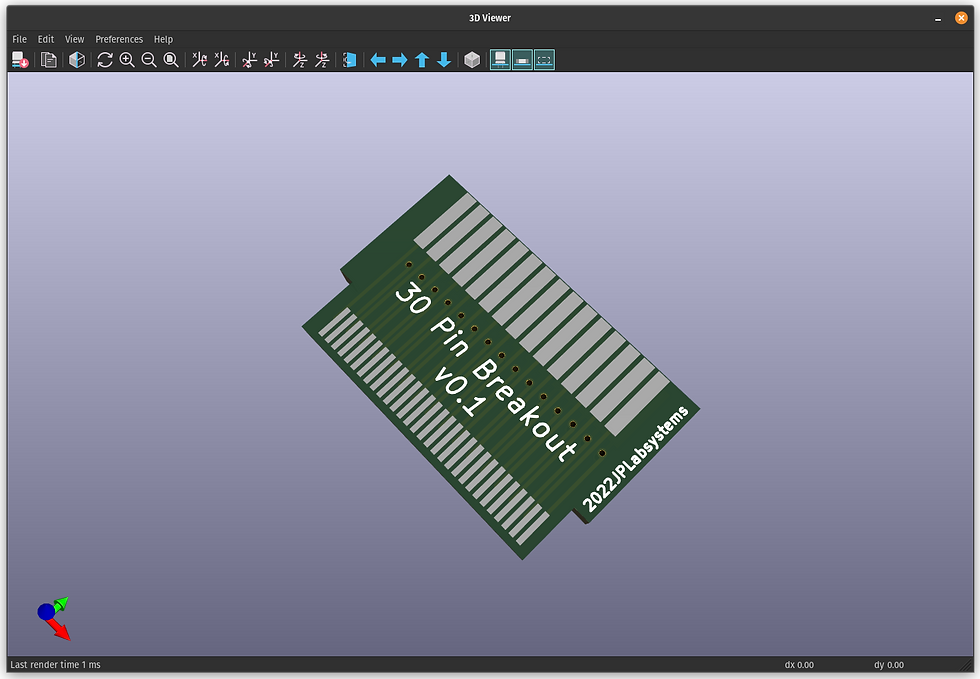The width and height of the screenshot is (980, 679).
Task: Zoom out of the board
Action: pos(149,60)
